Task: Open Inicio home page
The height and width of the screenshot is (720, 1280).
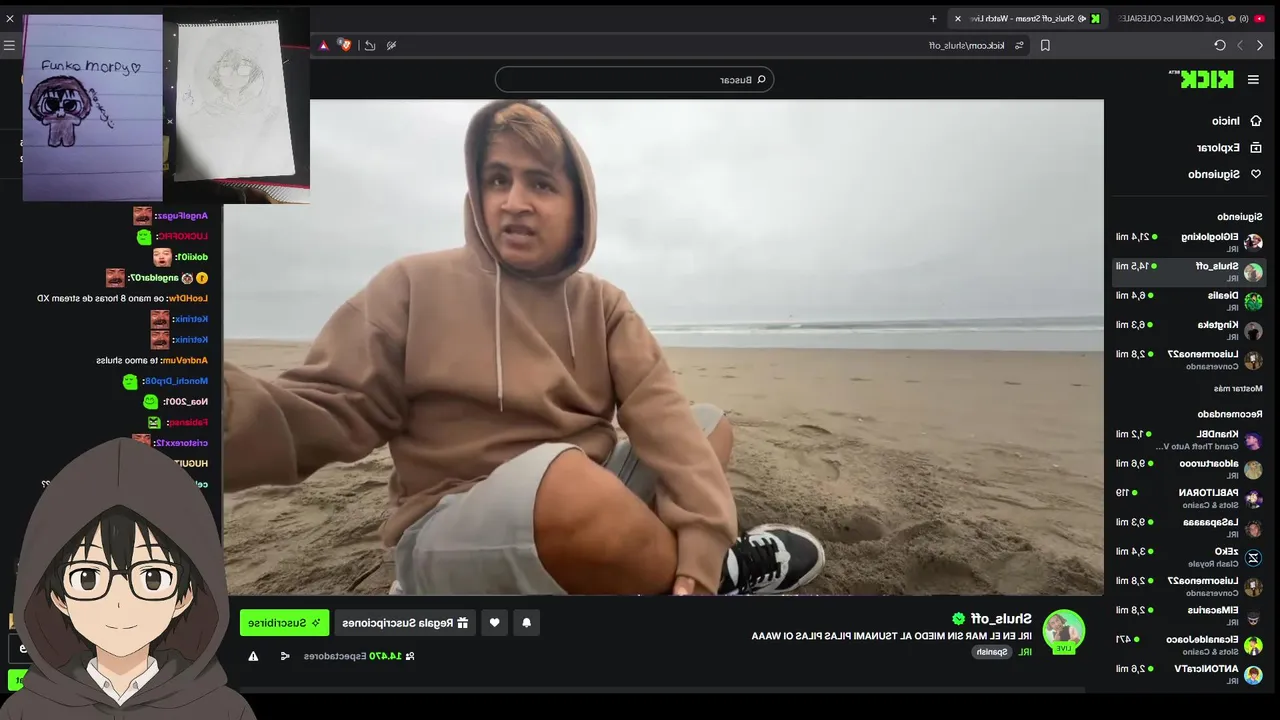Action: click(1236, 121)
